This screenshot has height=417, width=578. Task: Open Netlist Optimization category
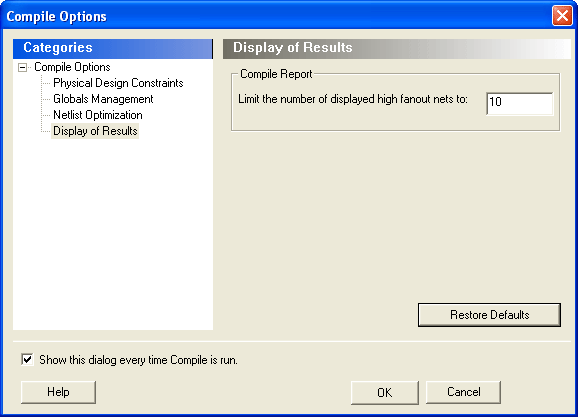pyautogui.click(x=98, y=115)
